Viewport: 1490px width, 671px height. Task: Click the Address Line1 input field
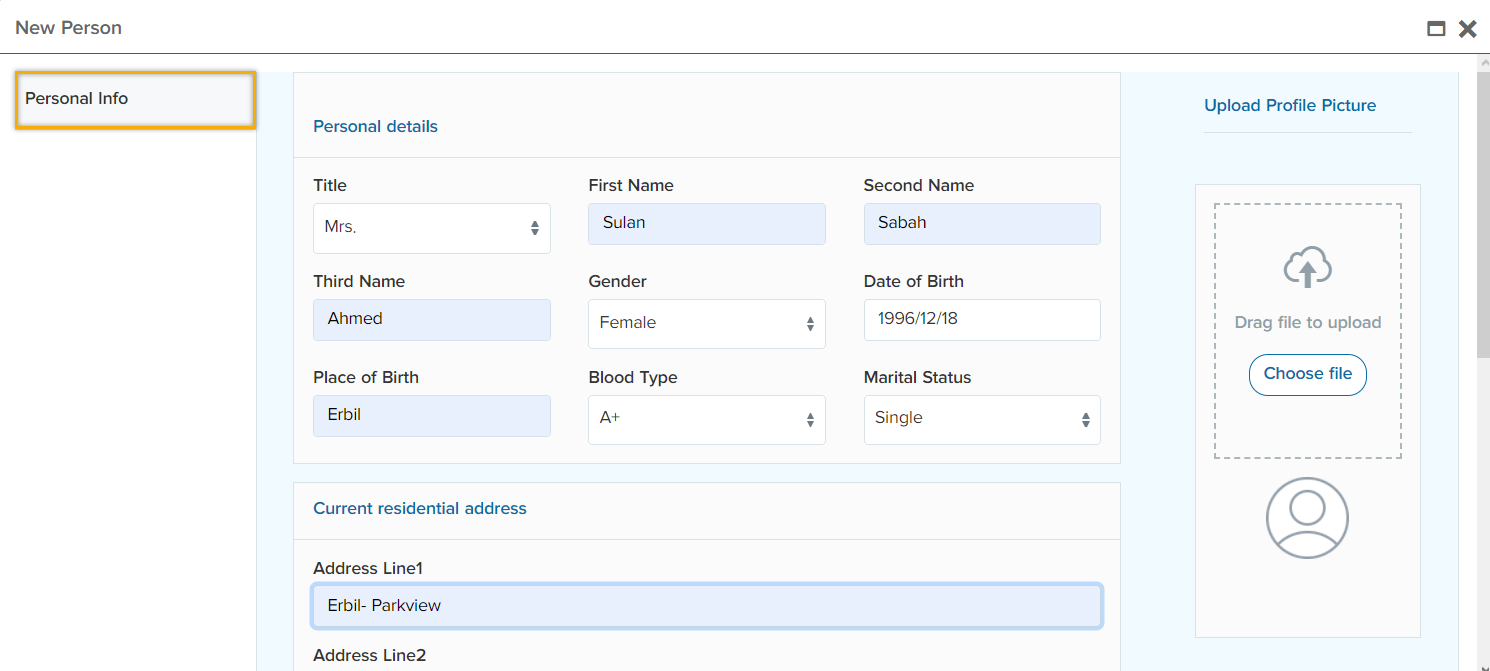(706, 606)
